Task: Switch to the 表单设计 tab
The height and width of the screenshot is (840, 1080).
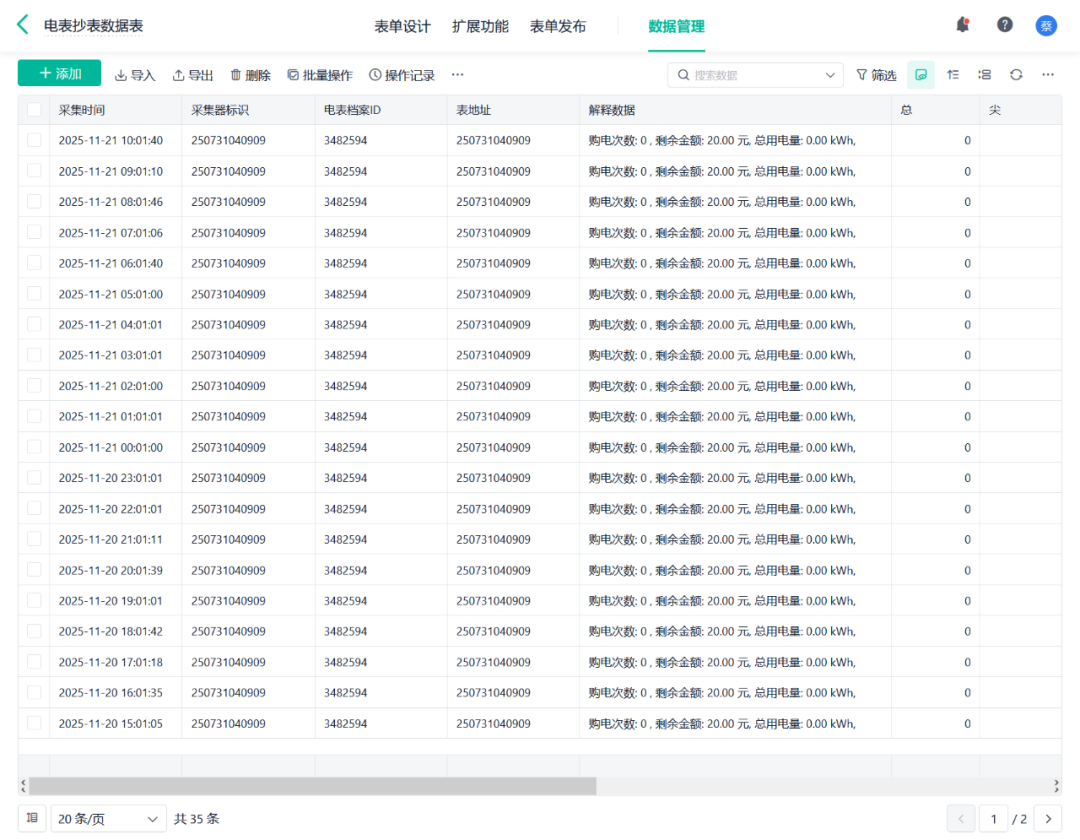Action: coord(402,26)
